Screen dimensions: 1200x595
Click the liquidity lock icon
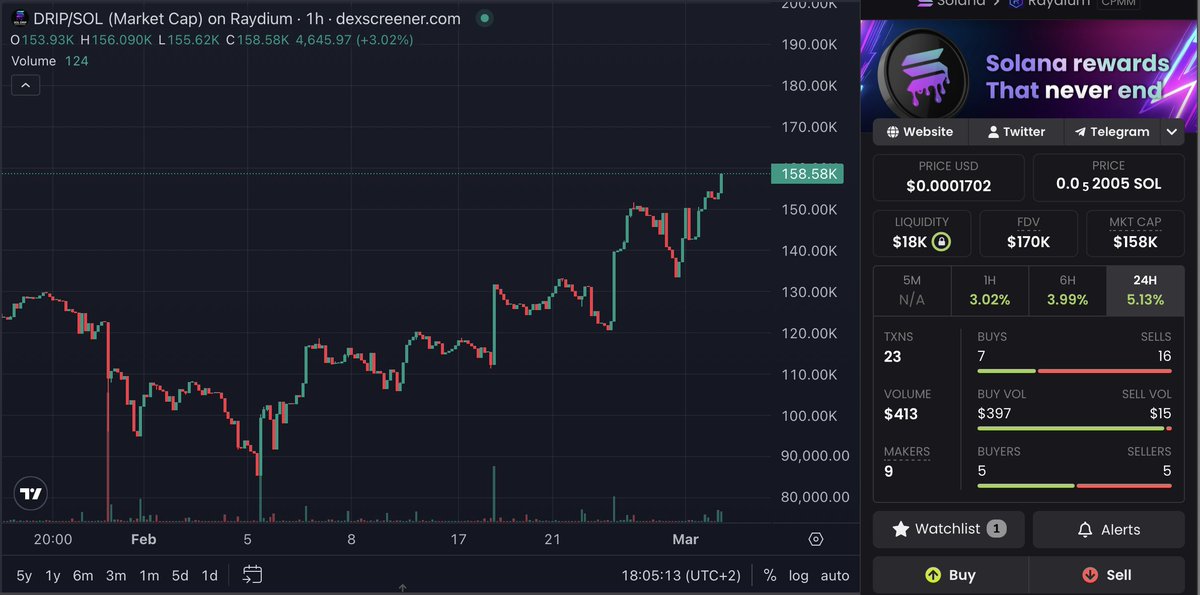[x=940, y=242]
